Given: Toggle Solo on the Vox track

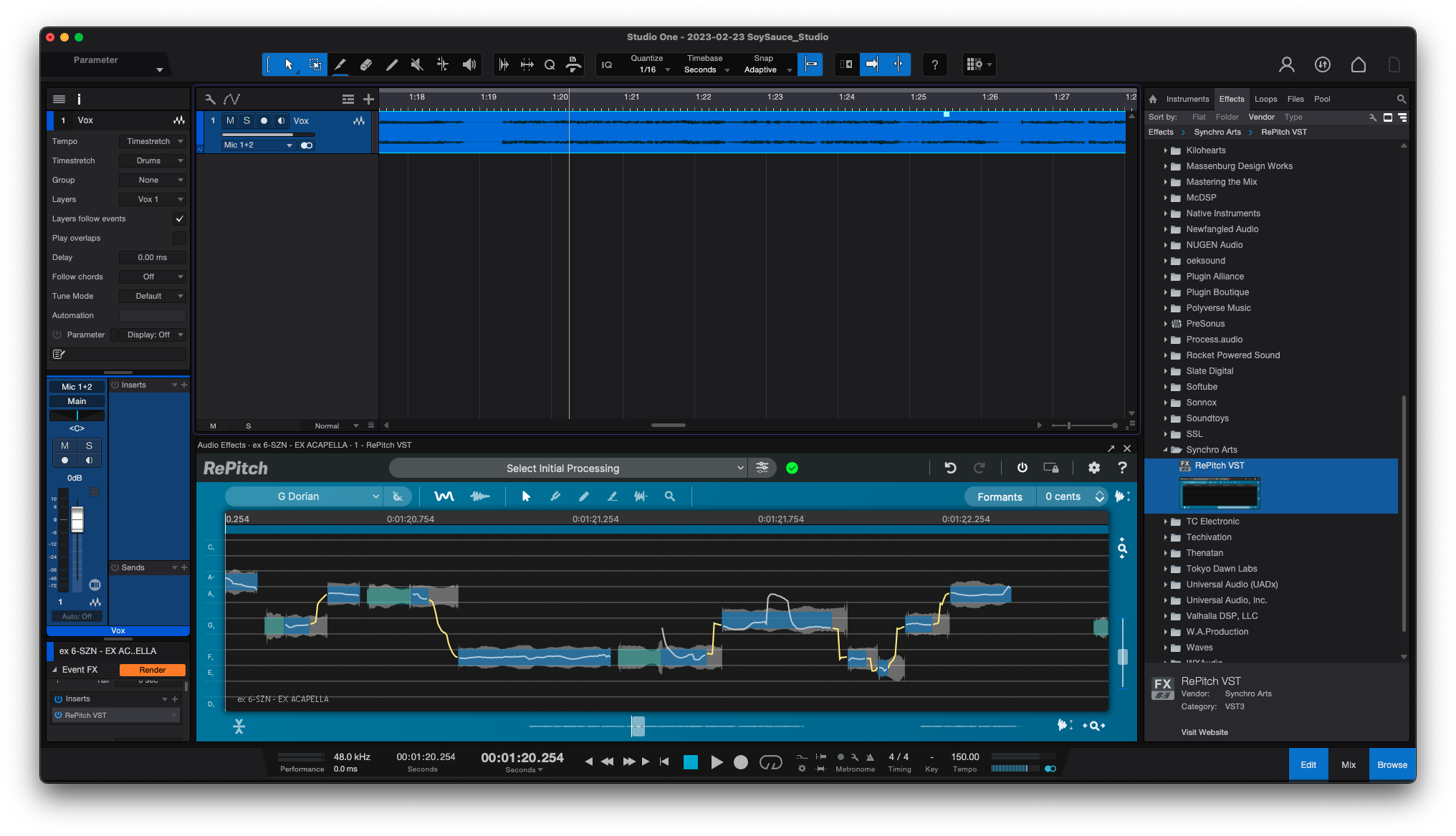Looking at the screenshot, I should point(246,120).
